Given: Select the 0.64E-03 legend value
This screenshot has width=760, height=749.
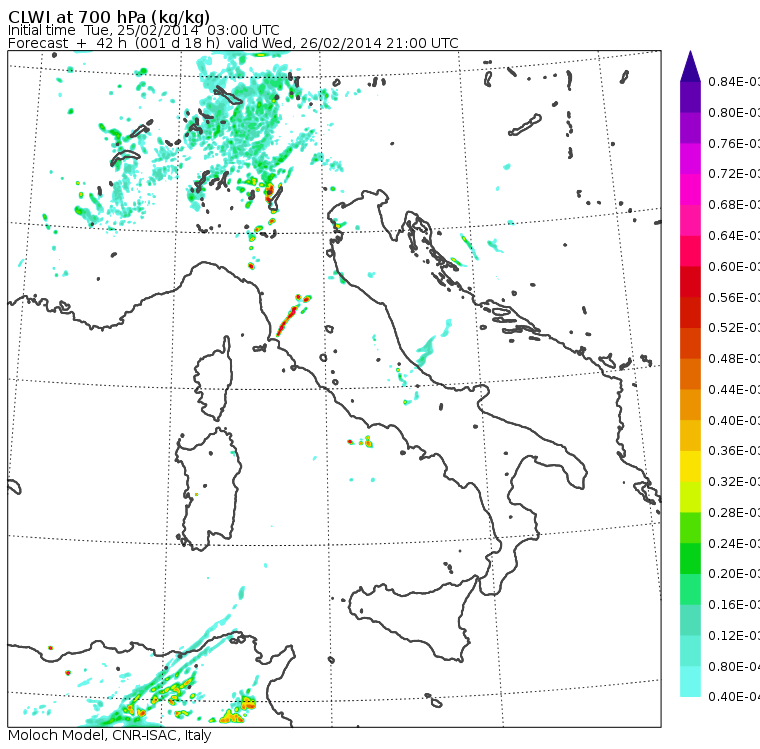Looking at the screenshot, I should pos(734,236).
